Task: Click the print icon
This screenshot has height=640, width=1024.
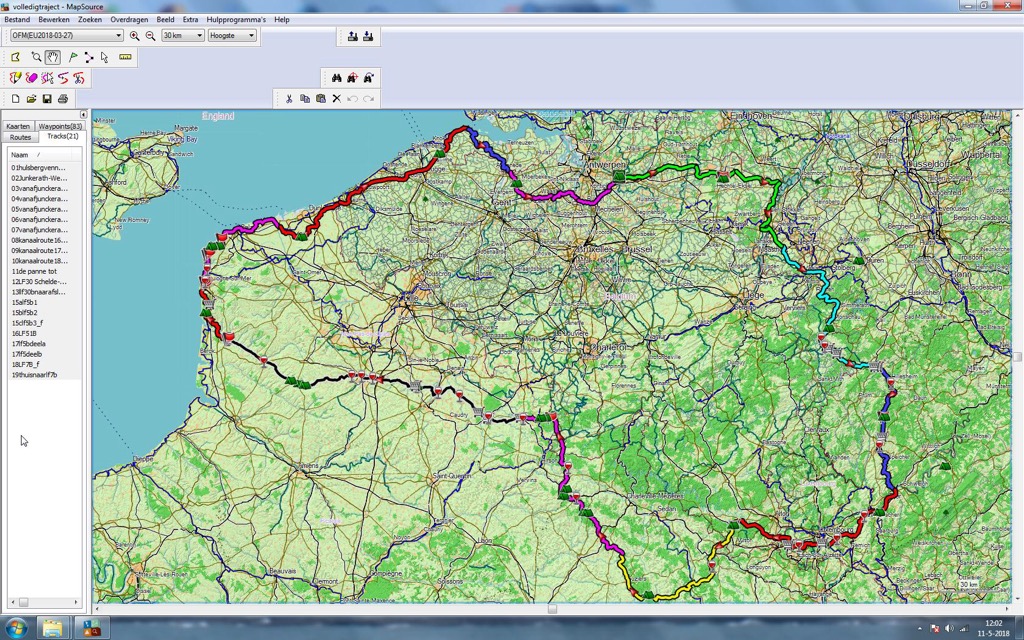Action: coord(63,99)
